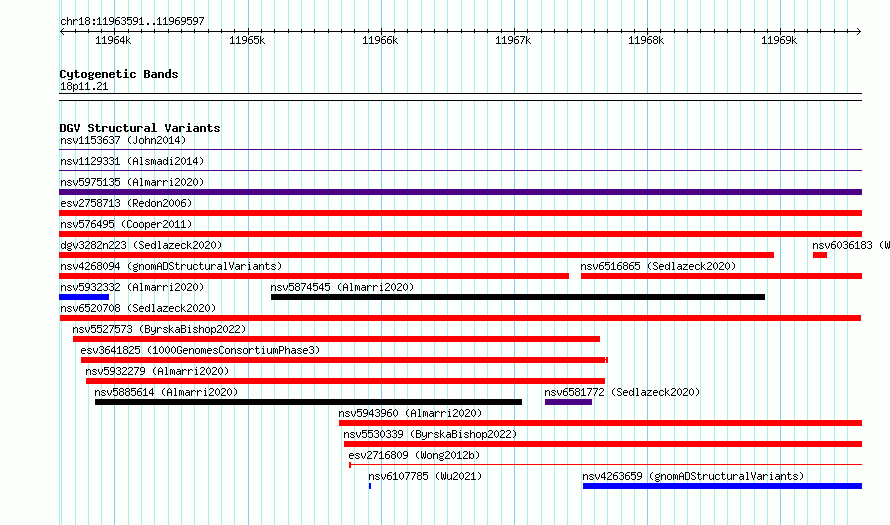Click the nsv5943960 (Almarri2020) red bar

[x=601, y=423]
